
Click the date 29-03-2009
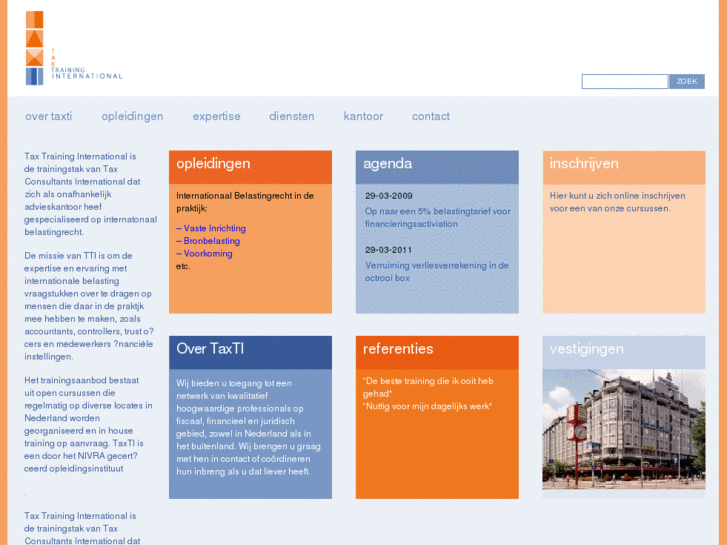tap(389, 196)
